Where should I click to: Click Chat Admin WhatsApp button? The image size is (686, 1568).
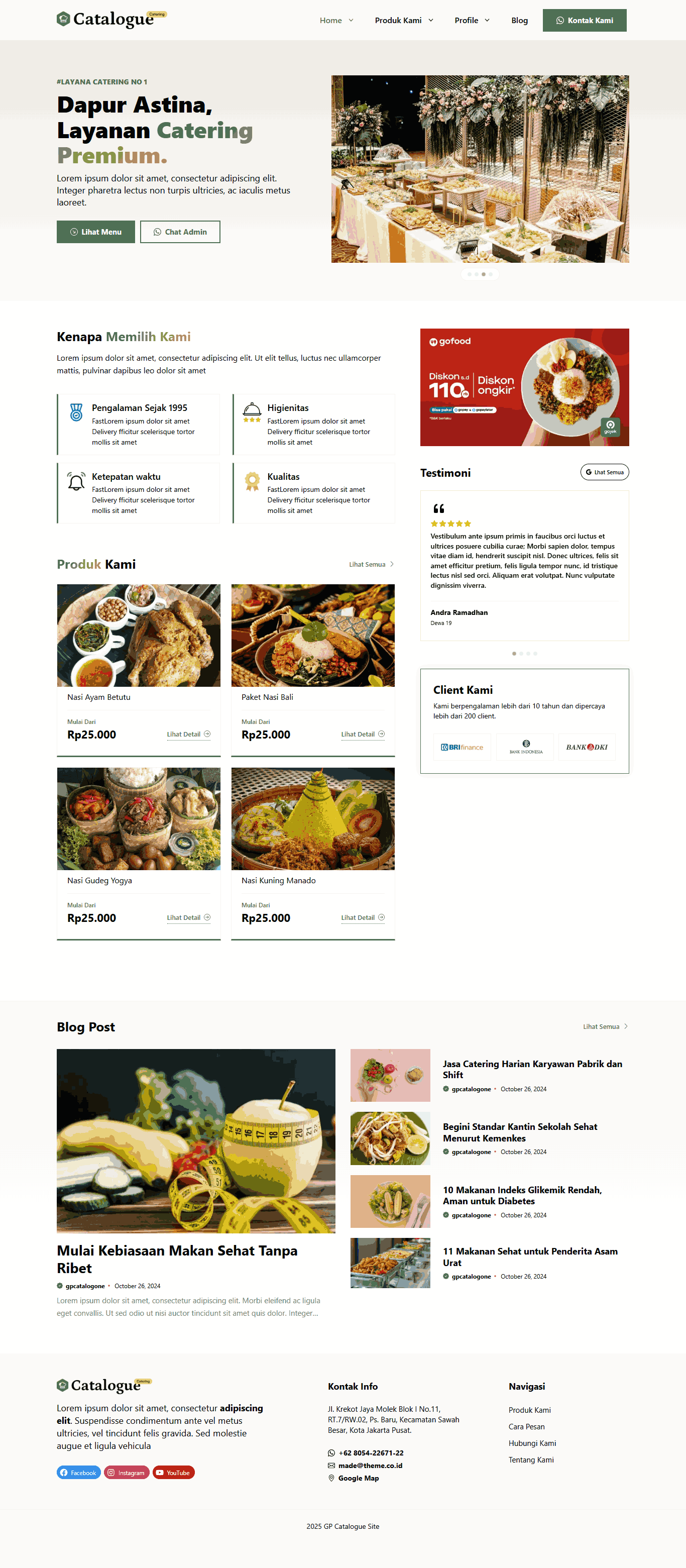tap(180, 232)
